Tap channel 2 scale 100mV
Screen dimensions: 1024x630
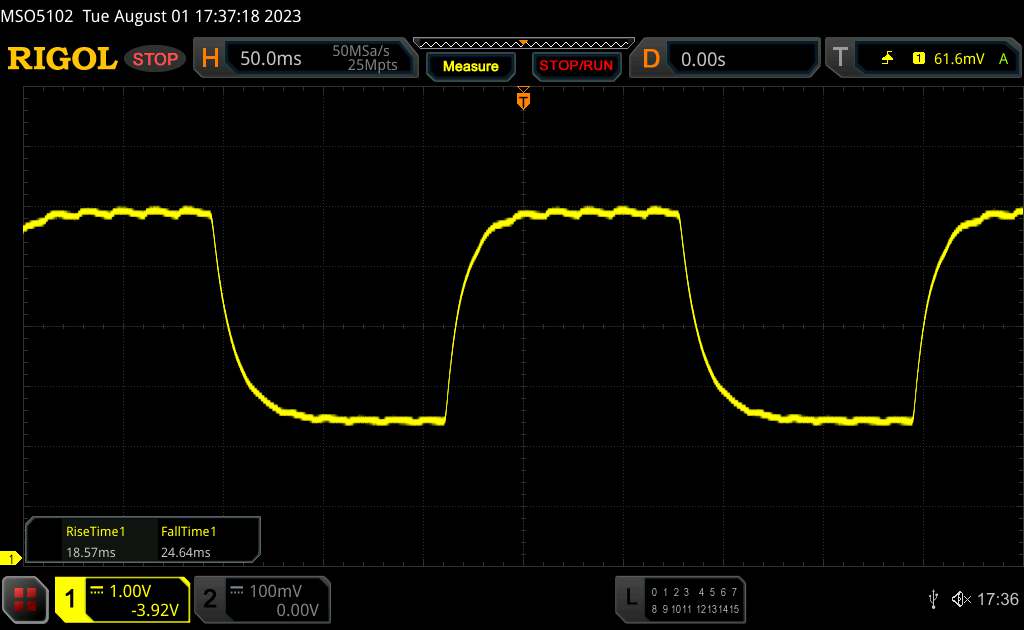275,591
